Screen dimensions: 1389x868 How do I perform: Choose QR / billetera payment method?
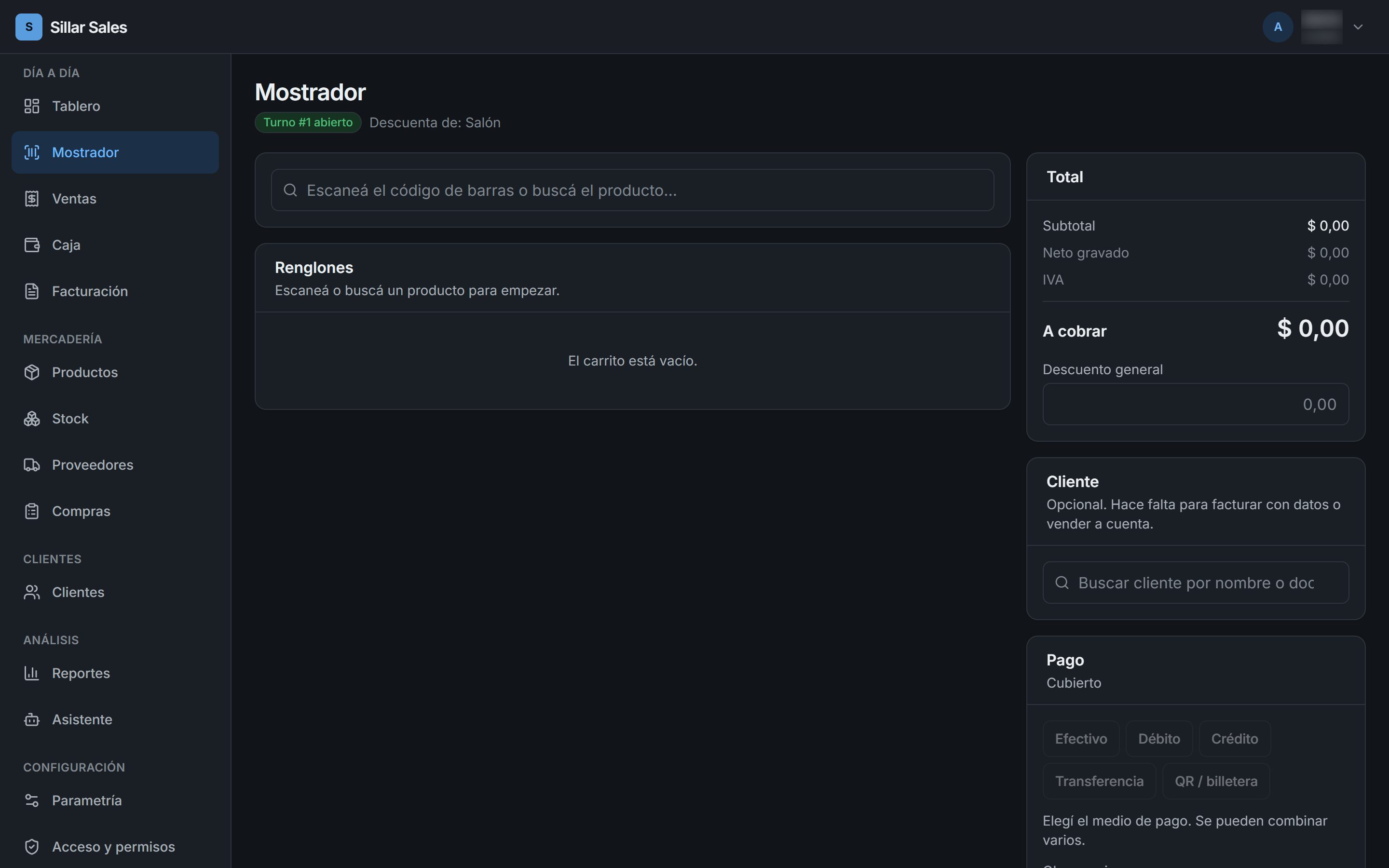[x=1216, y=781]
